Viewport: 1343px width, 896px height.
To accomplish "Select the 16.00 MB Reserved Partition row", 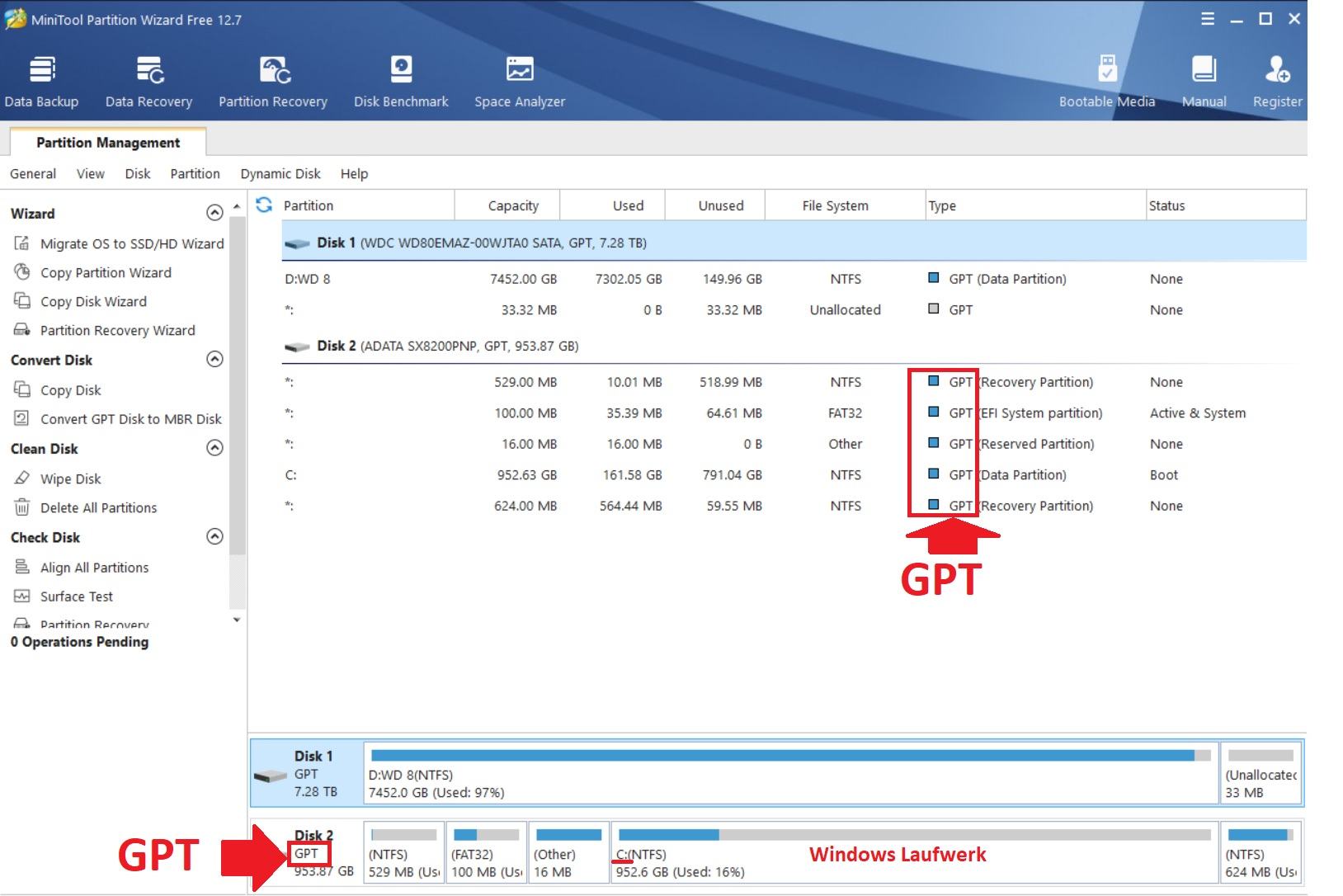I will tap(794, 444).
